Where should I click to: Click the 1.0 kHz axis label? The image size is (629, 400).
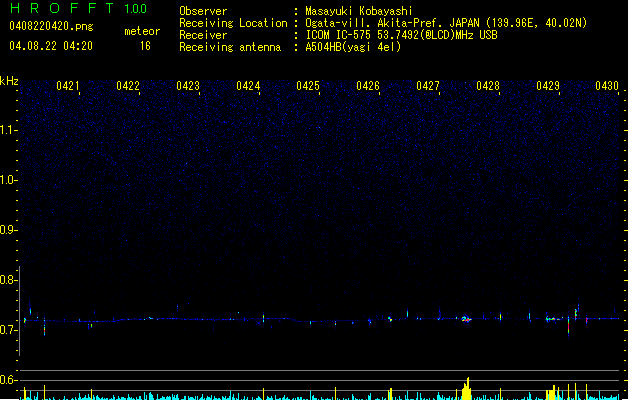(x=8, y=180)
